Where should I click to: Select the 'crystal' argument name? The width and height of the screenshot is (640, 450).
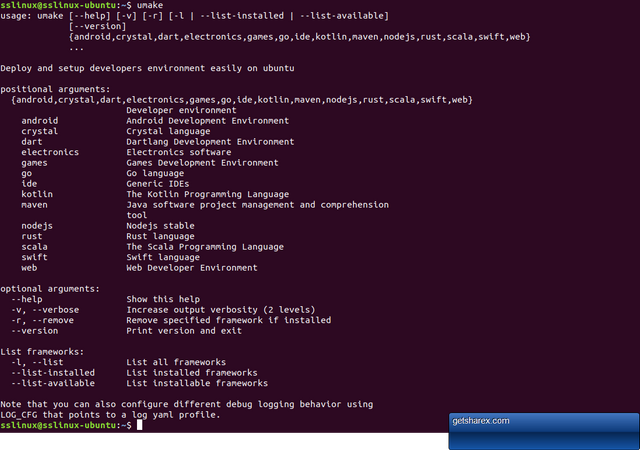tap(40, 131)
